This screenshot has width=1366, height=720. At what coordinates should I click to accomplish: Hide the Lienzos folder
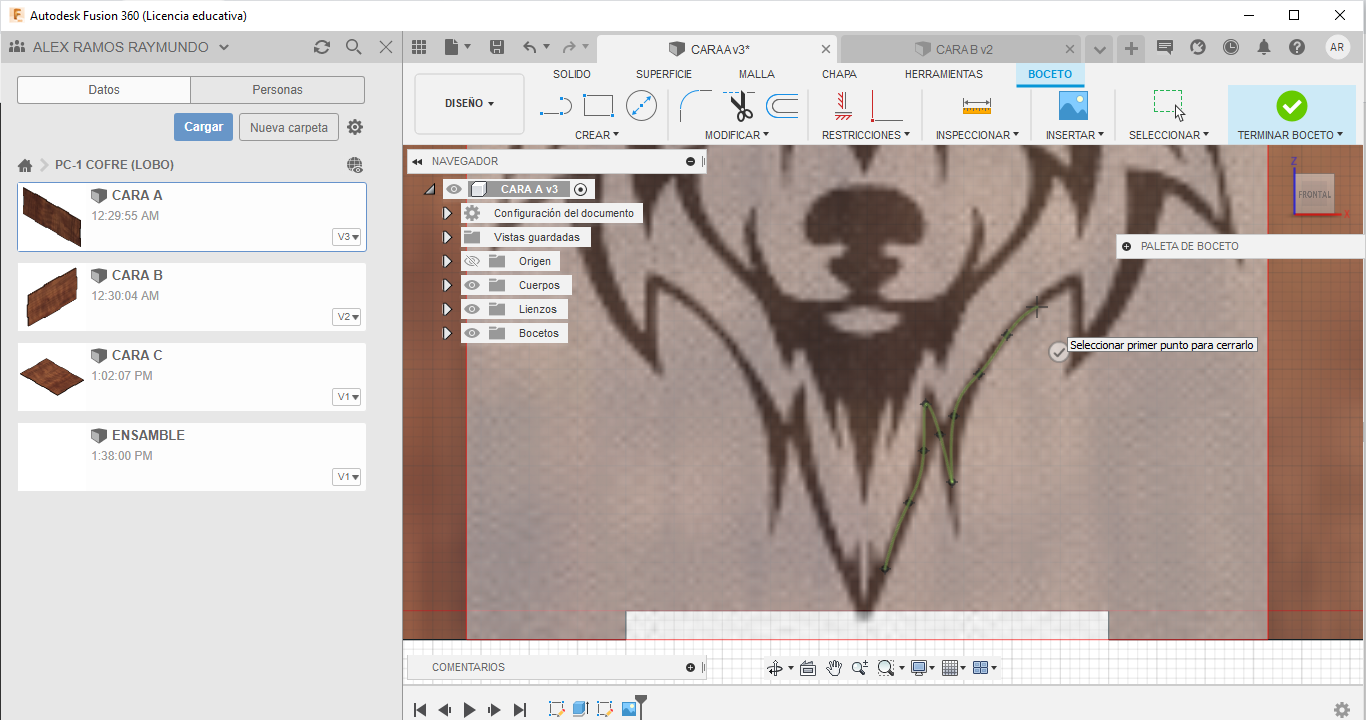click(473, 309)
